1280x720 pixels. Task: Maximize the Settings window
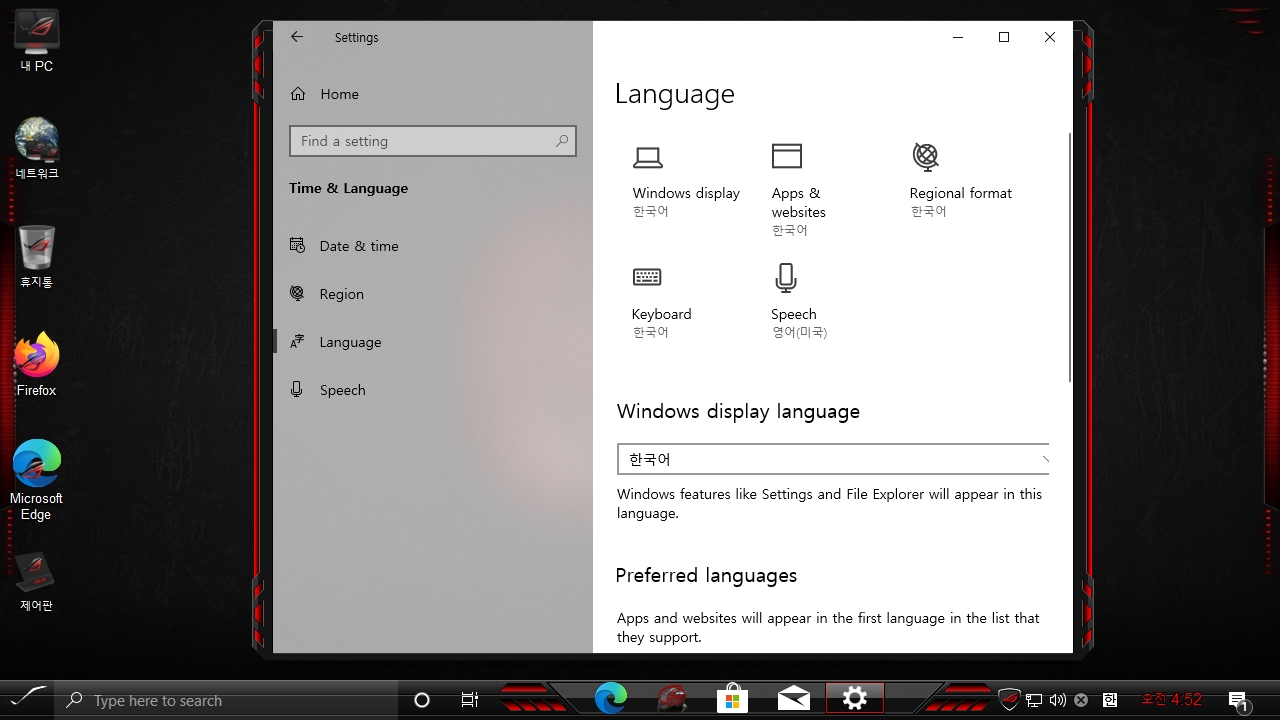coord(1004,37)
